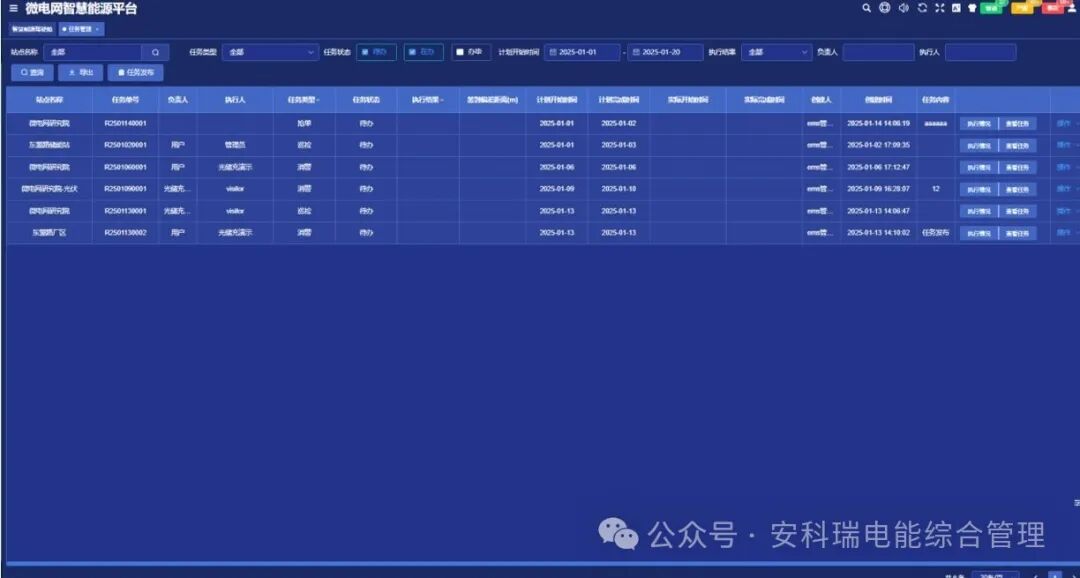This screenshot has width=1080, height=578.
Task: Open the green alarm badge in the header
Action: point(990,8)
